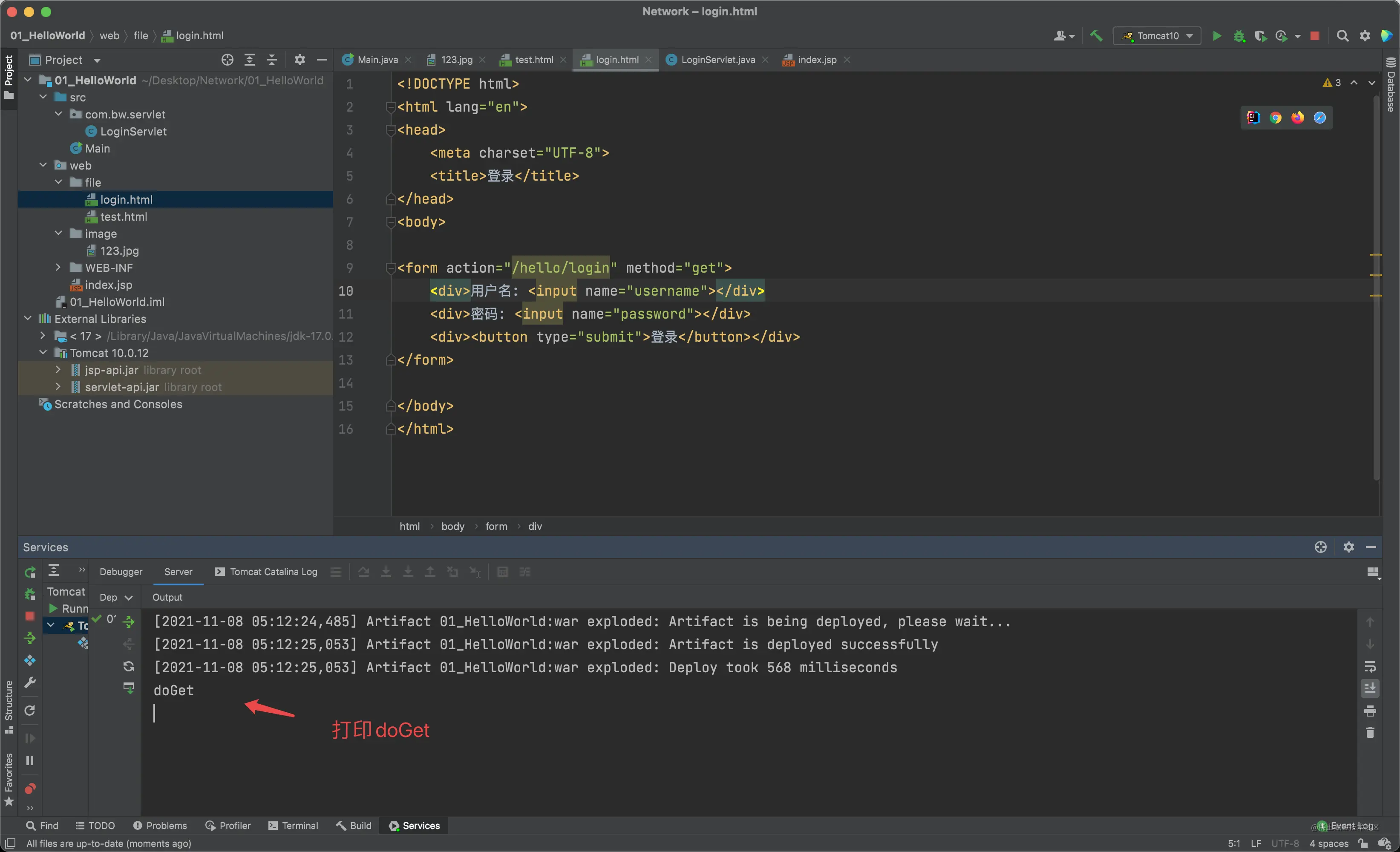Toggle scroll to end of output

click(x=1370, y=688)
